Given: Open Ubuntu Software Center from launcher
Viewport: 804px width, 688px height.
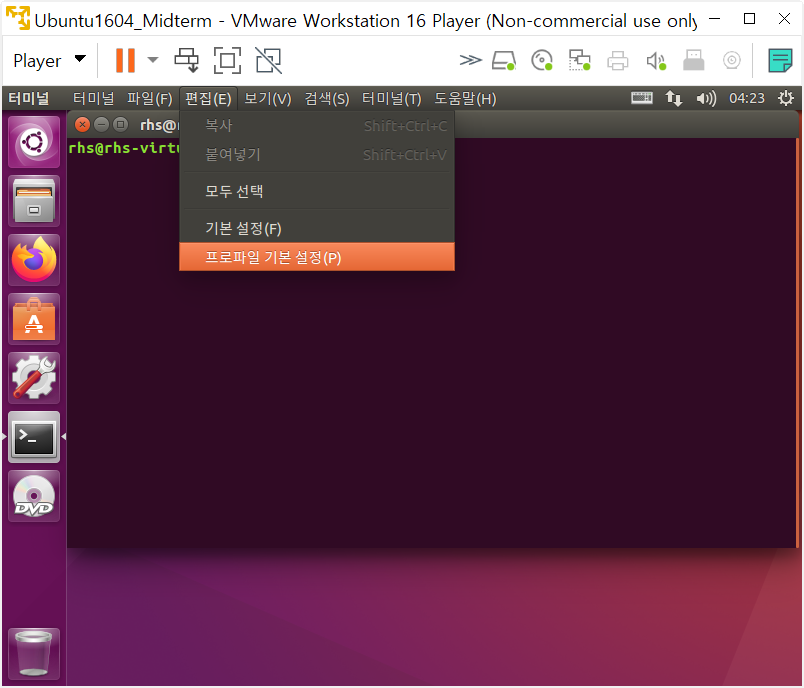Looking at the screenshot, I should pos(34,319).
